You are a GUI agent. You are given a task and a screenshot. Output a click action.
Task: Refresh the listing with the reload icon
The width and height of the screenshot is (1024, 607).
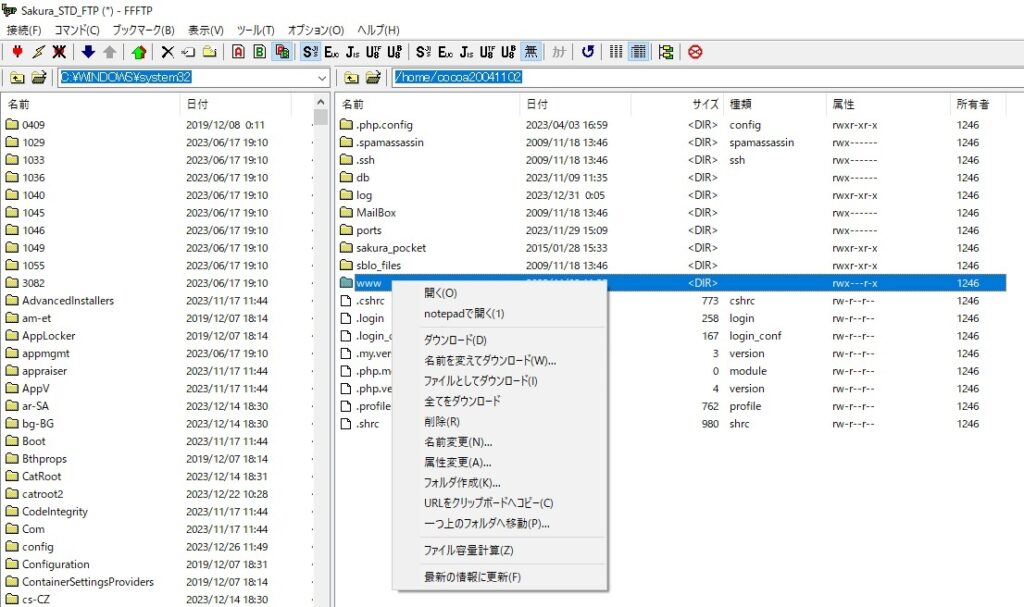588,52
